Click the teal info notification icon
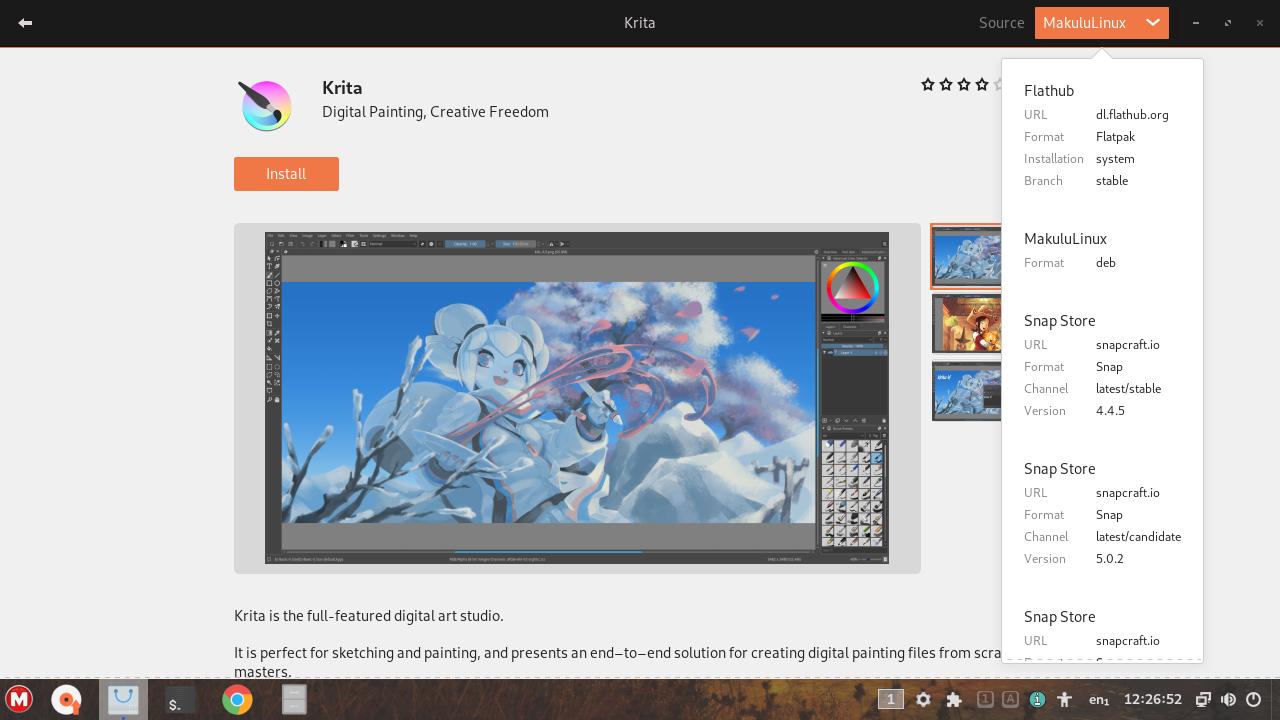1280x720 pixels. click(1037, 699)
